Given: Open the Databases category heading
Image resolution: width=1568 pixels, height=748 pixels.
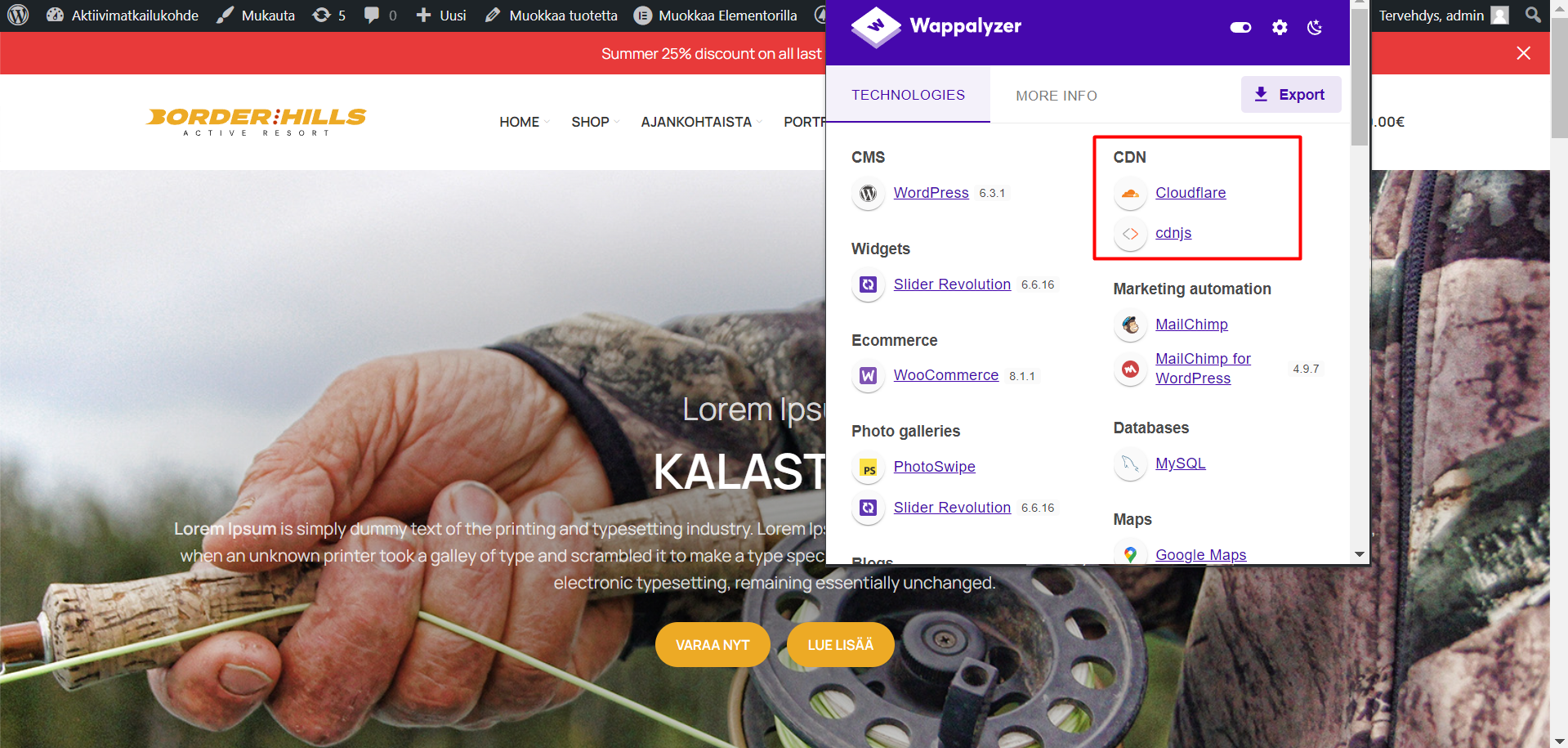Looking at the screenshot, I should click(x=1150, y=428).
